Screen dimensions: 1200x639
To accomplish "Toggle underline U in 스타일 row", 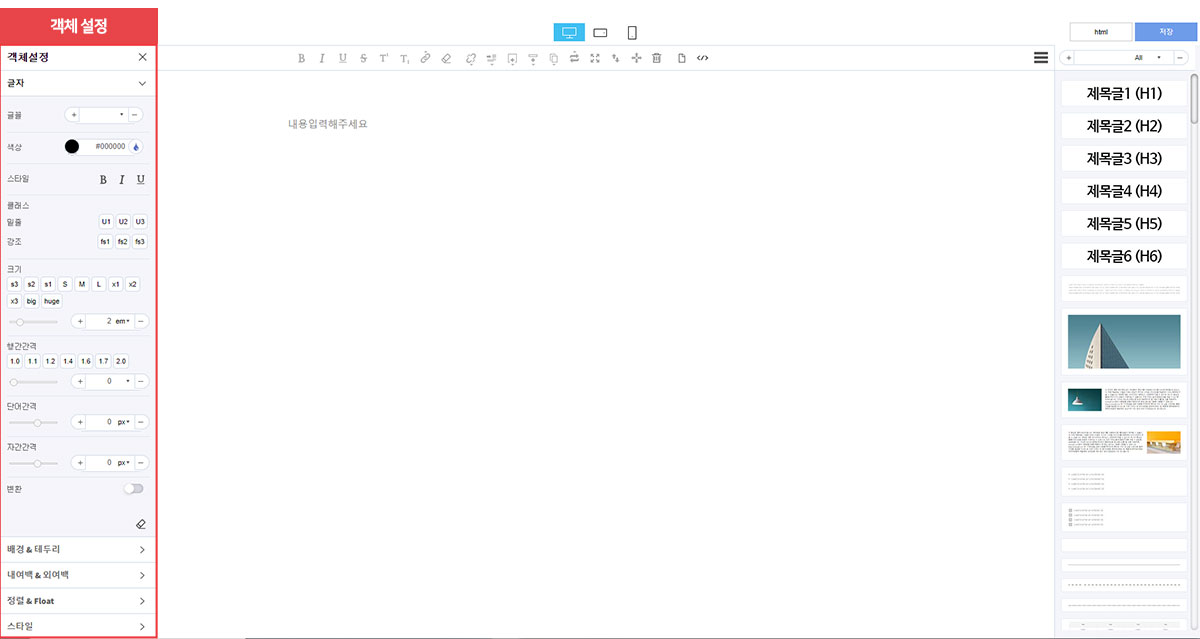I will [x=140, y=179].
